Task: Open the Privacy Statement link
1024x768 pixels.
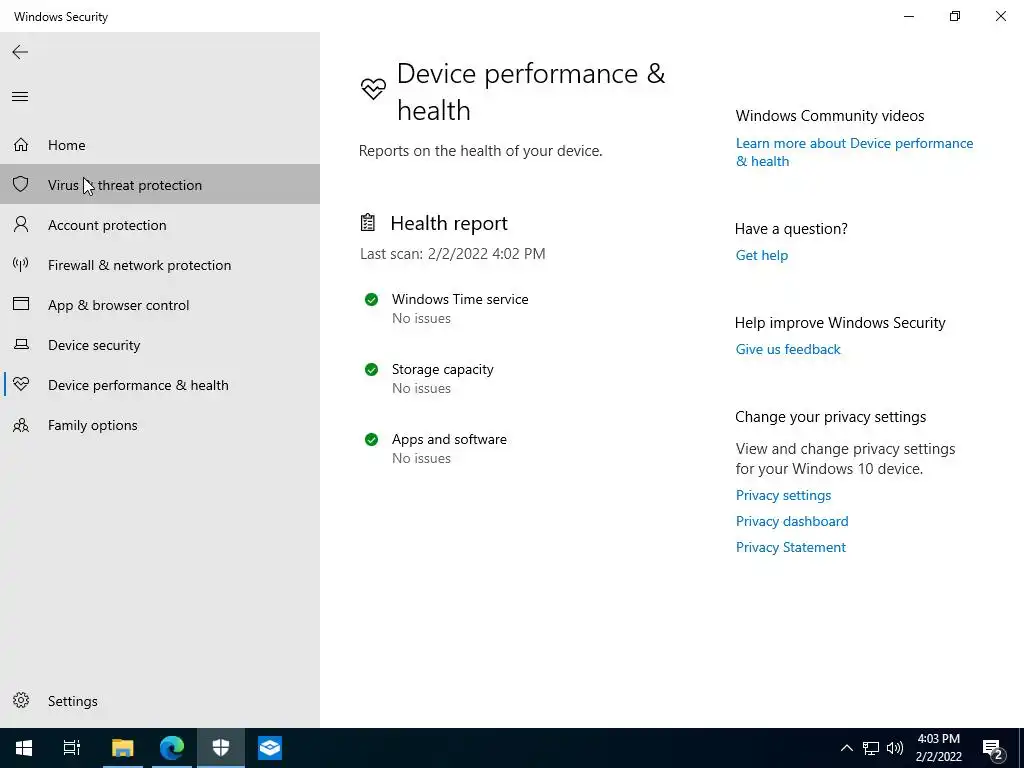Action: [x=790, y=547]
